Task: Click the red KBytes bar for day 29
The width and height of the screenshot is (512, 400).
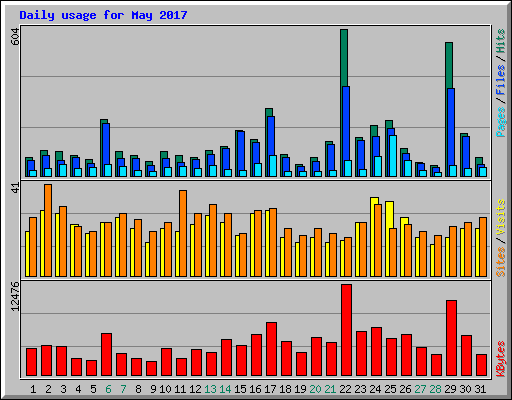Action: click(451, 338)
